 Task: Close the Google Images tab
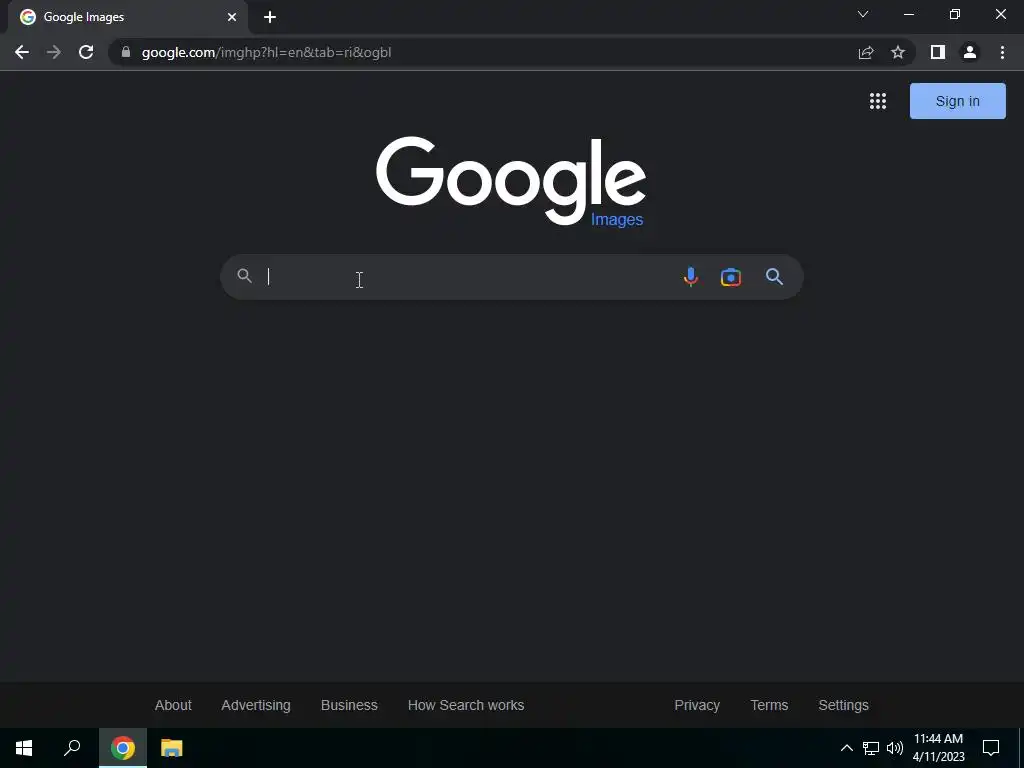(232, 17)
